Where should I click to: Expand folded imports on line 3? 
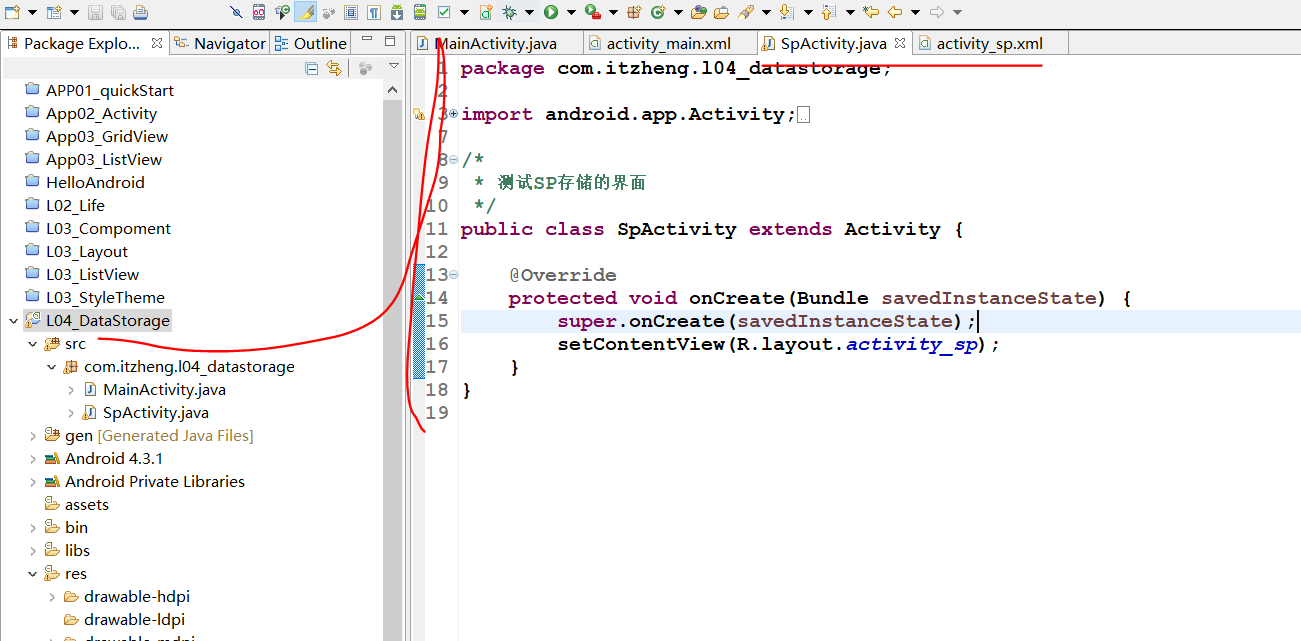coord(453,113)
